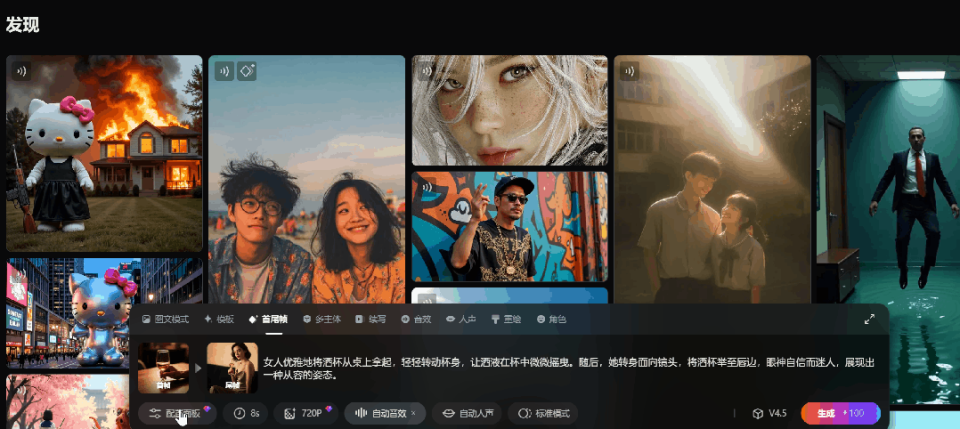Click the 生成 +100 generate button
960x429 pixels.
click(x=841, y=414)
